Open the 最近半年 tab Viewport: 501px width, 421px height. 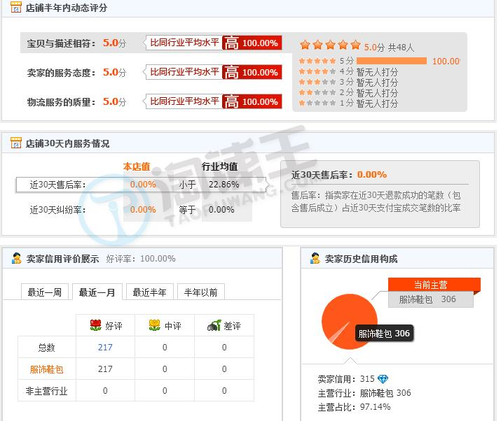coord(150,292)
